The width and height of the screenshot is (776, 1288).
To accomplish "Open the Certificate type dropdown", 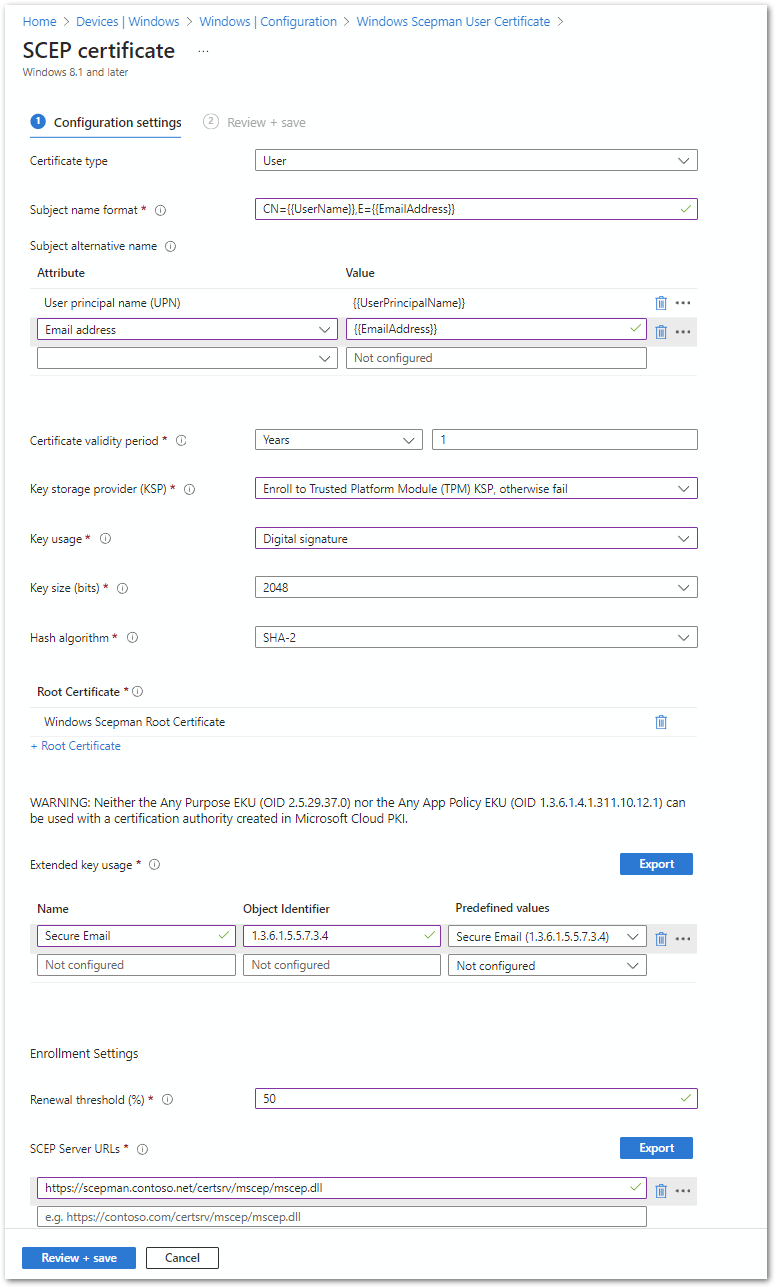I will tap(476, 160).
